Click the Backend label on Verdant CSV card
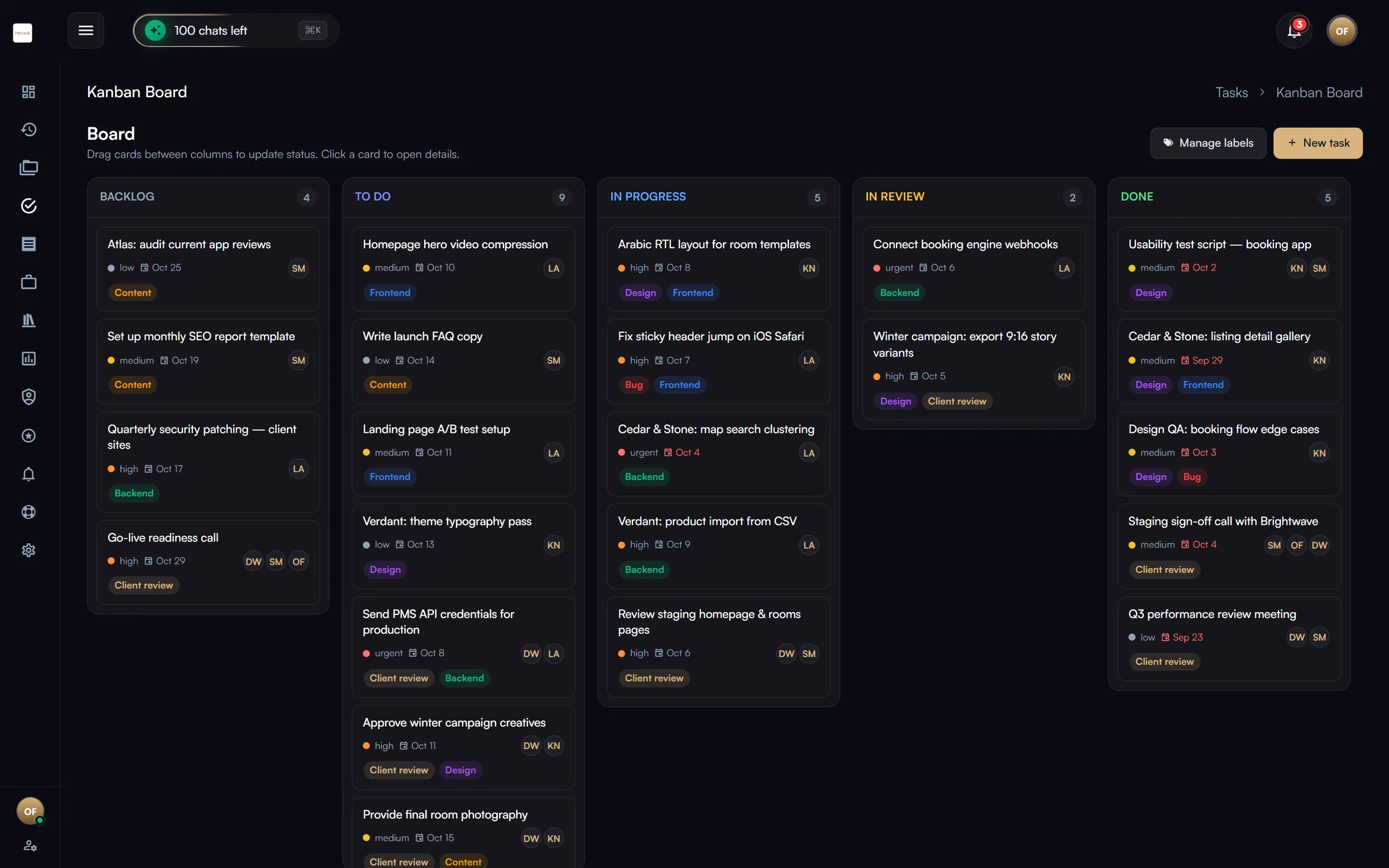 pyautogui.click(x=644, y=569)
